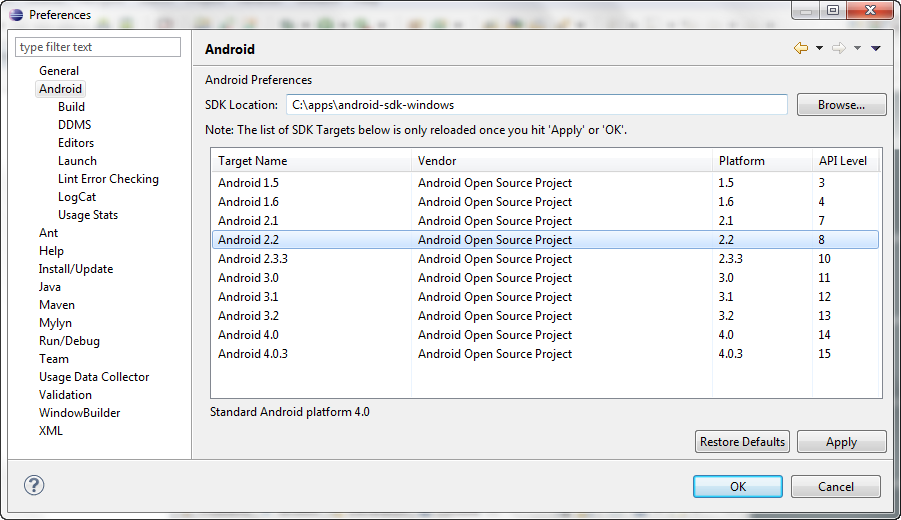Click the back navigation arrow icon

click(x=800, y=48)
